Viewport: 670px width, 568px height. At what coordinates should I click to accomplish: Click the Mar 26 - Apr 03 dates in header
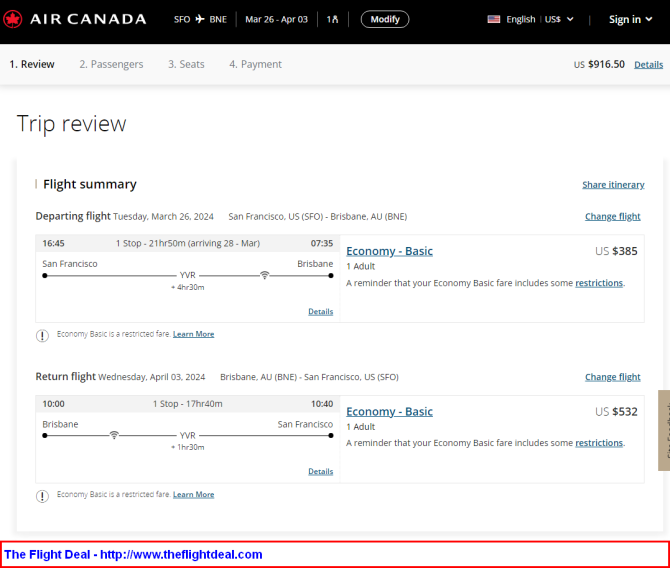(276, 19)
